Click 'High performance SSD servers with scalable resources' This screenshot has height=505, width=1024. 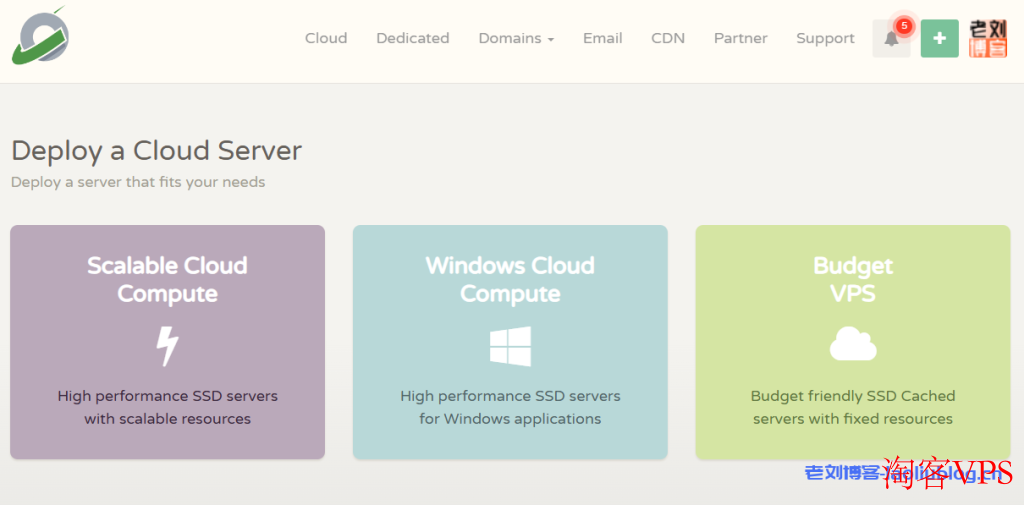point(167,407)
